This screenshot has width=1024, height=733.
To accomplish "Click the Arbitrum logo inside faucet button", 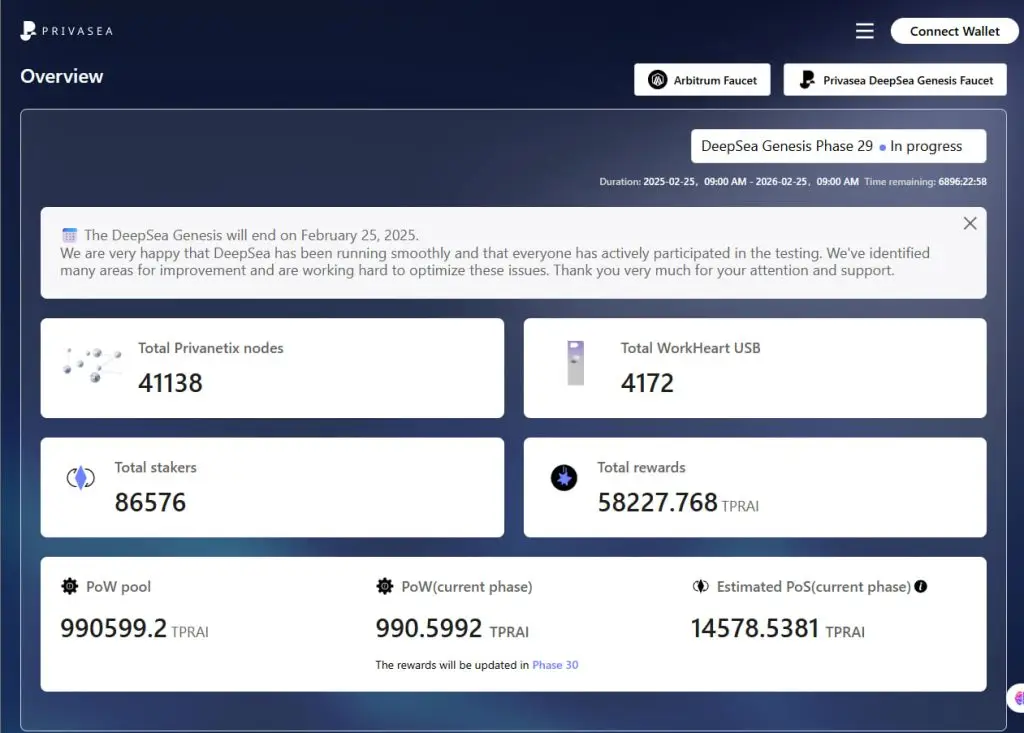I will [657, 80].
